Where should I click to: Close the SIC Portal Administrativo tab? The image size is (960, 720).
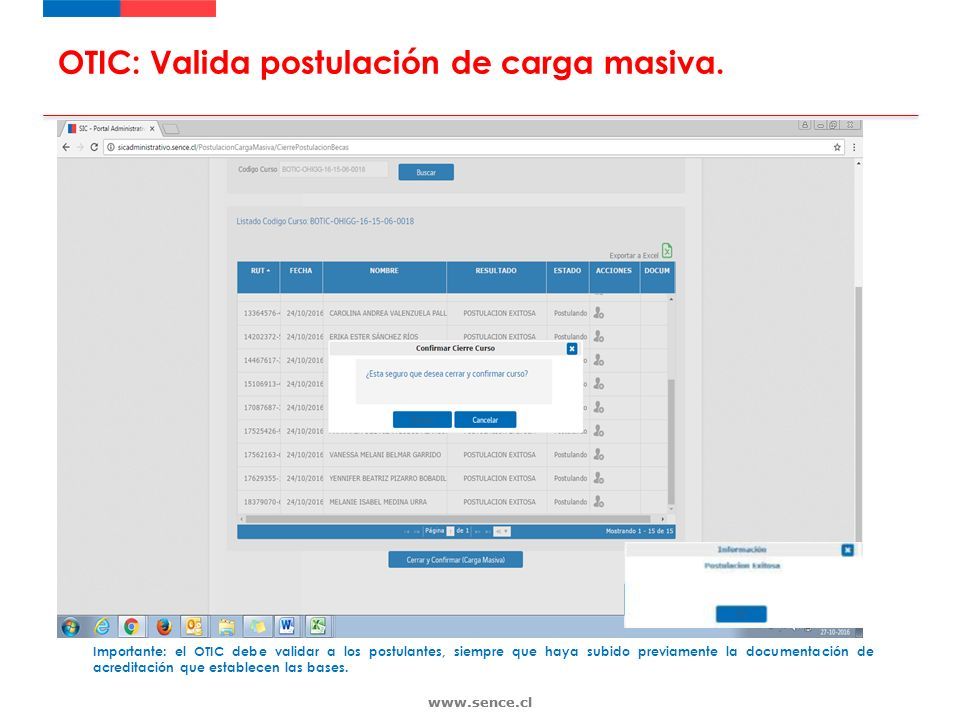pyautogui.click(x=152, y=129)
